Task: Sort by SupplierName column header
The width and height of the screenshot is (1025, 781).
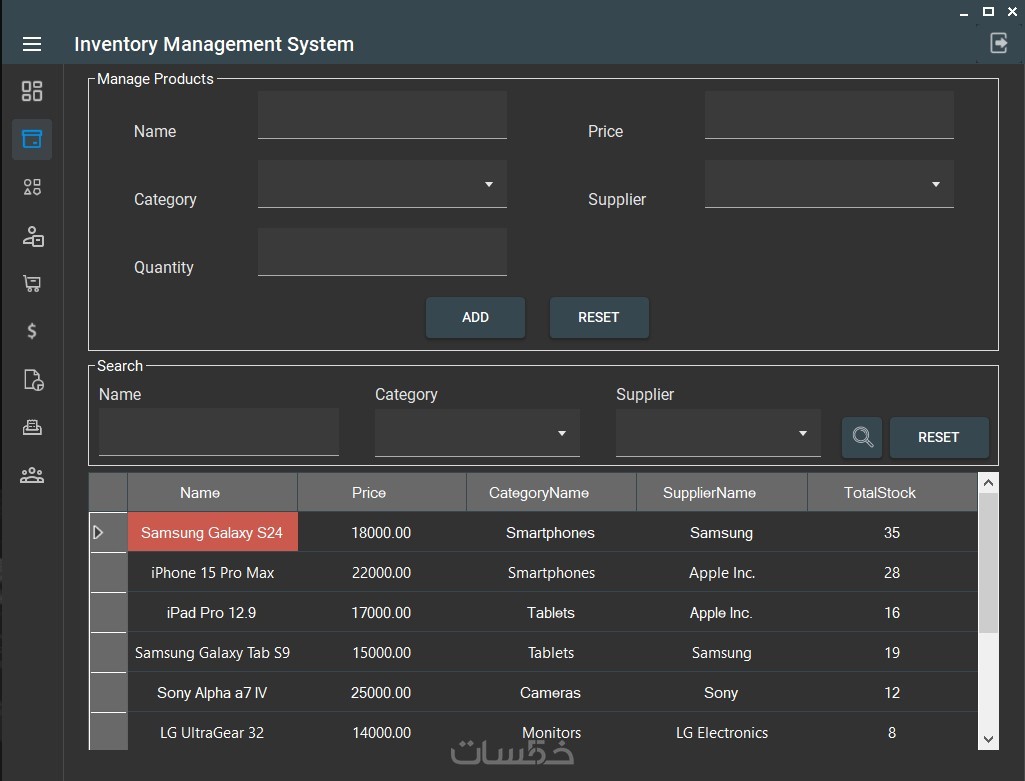Action: point(722,492)
